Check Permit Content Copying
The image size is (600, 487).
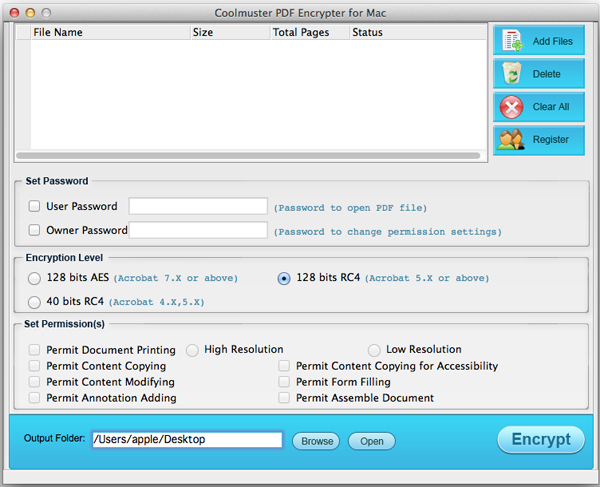tap(34, 366)
